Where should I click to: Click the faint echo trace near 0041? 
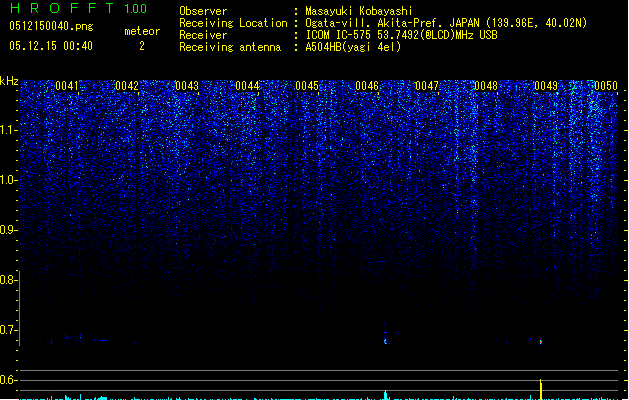(x=72, y=337)
